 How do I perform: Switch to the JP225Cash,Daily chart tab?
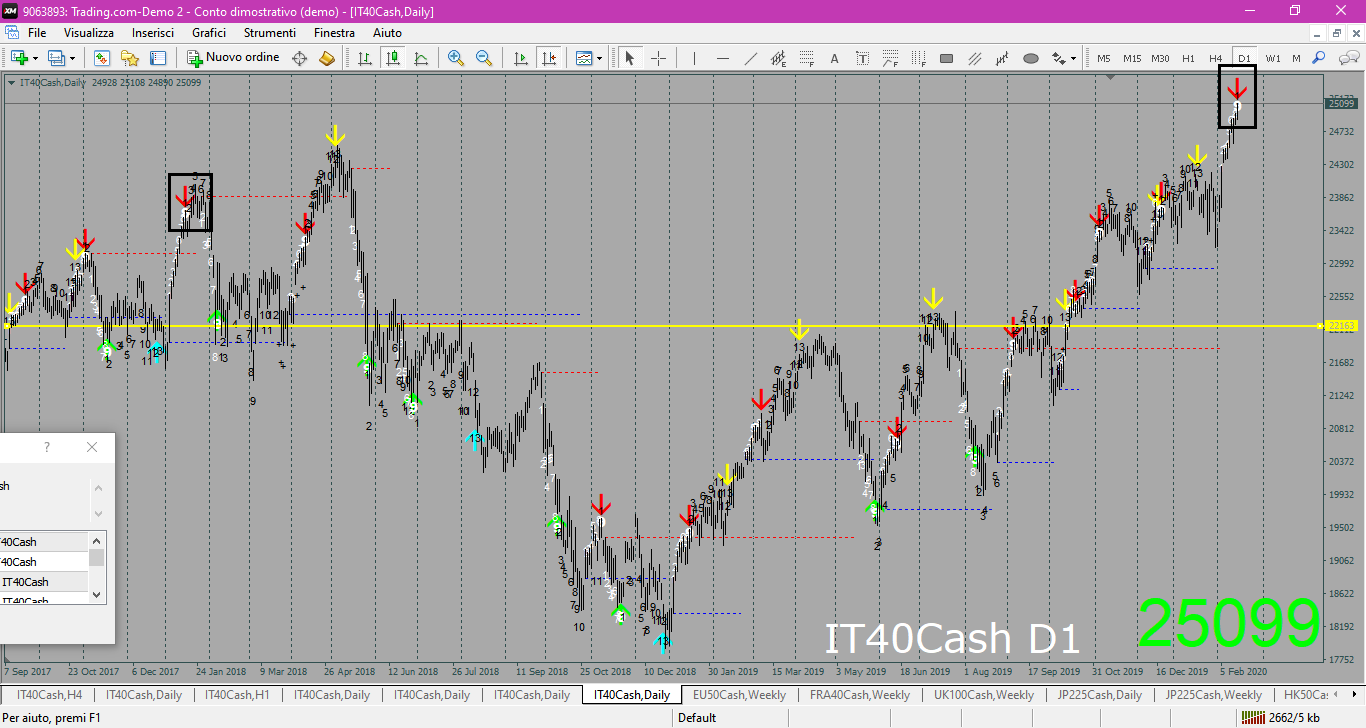click(1101, 694)
